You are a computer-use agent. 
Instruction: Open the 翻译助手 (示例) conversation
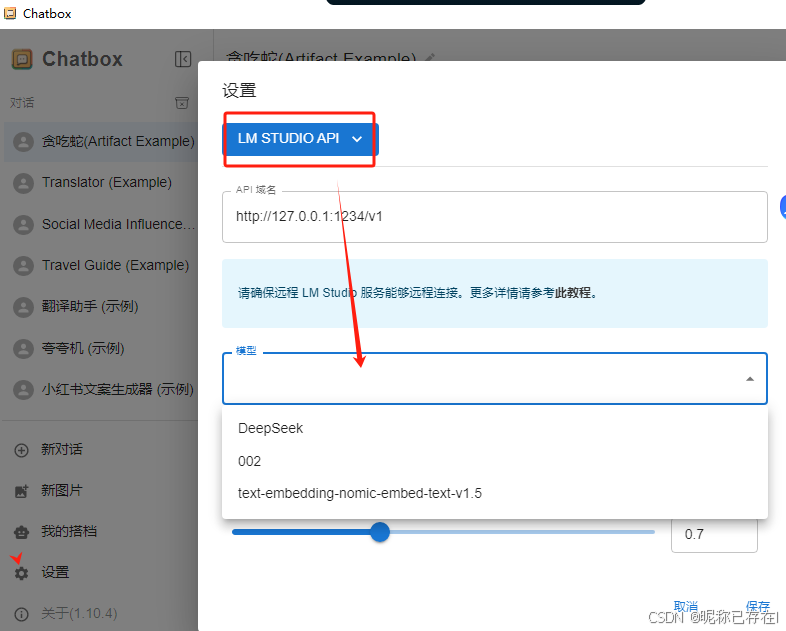101,307
